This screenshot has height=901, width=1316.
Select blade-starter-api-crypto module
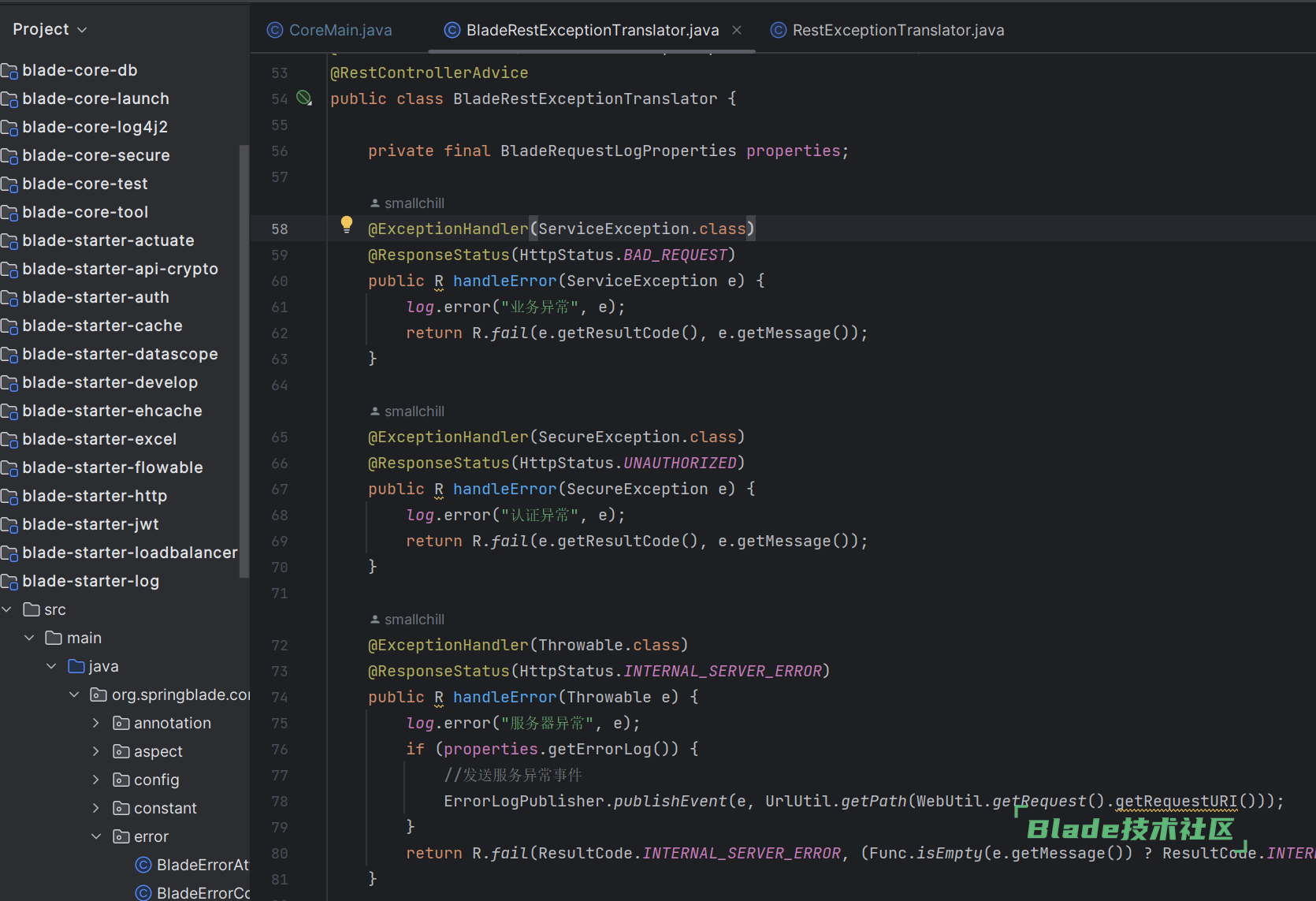point(120,269)
